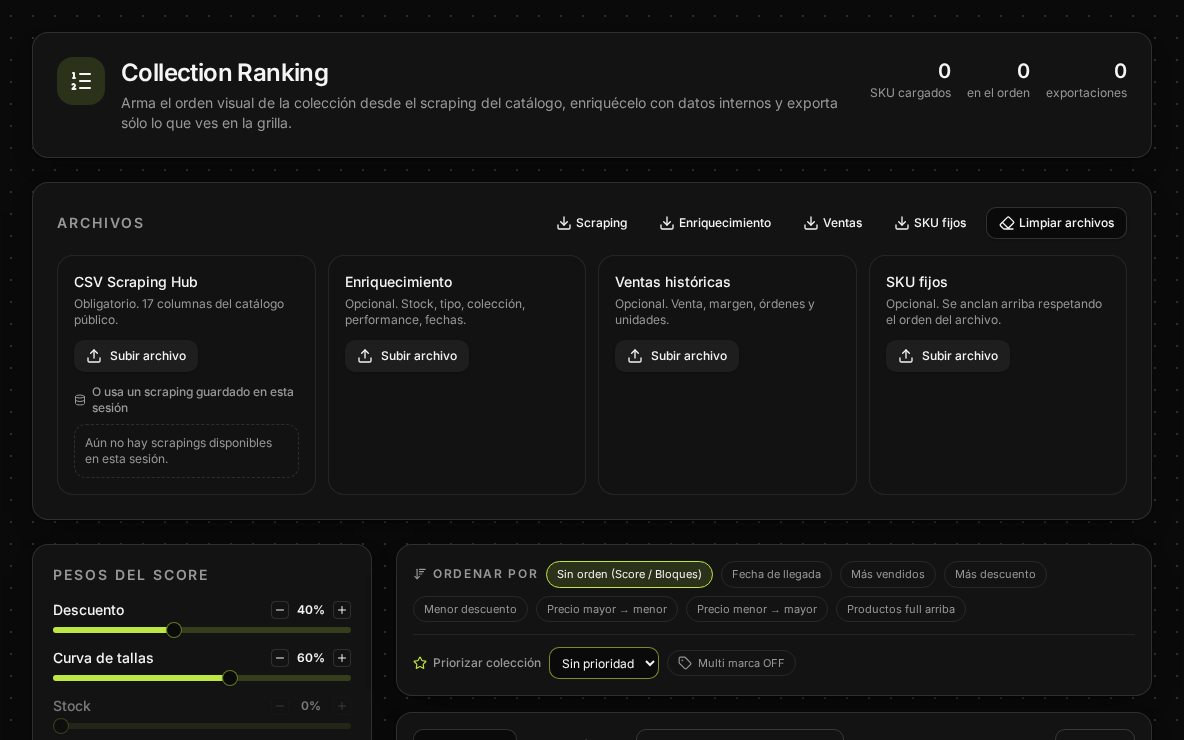The image size is (1184, 740).
Task: Sort by Precio mayor → menor
Action: [607, 609]
